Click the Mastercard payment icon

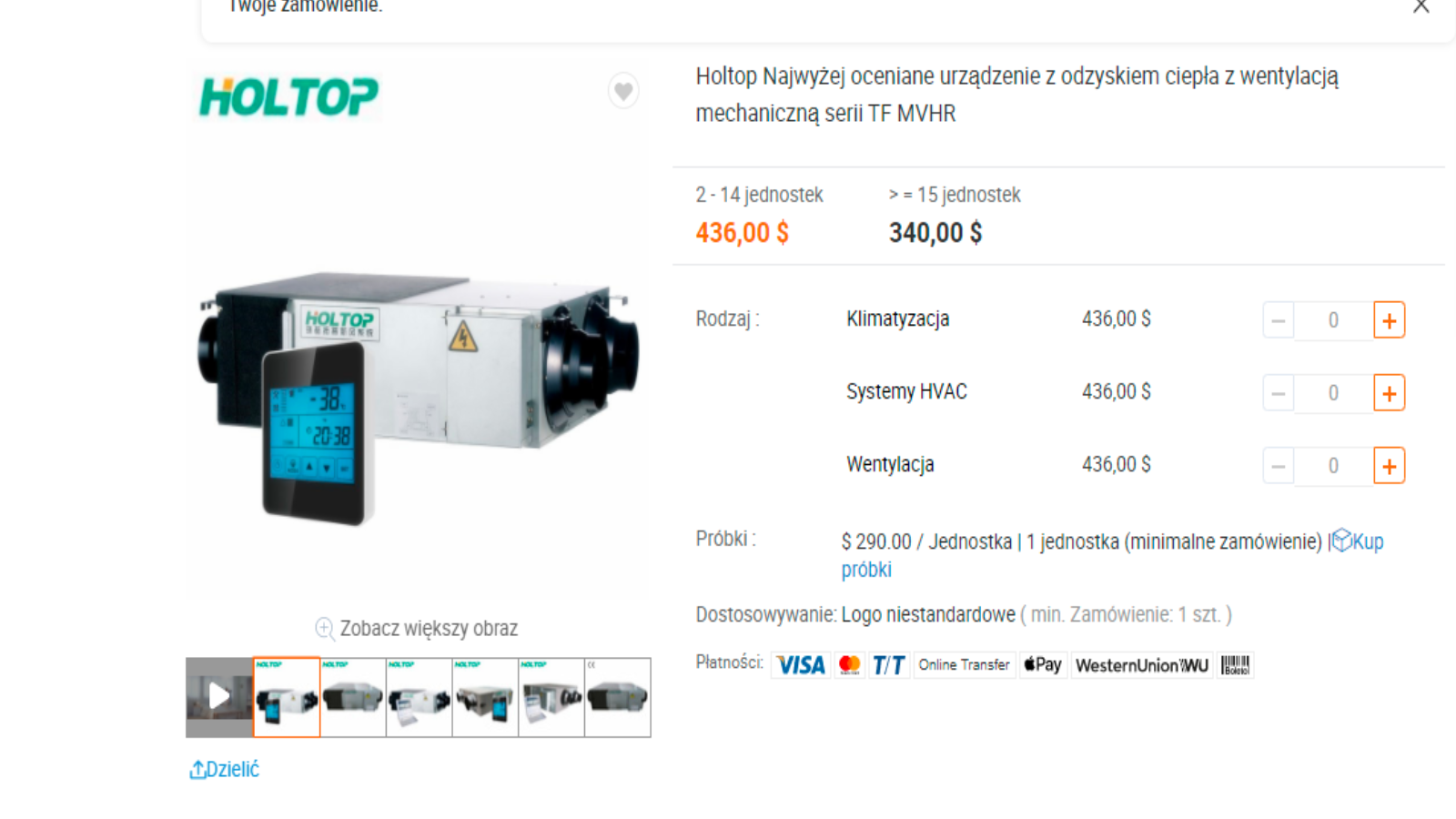click(x=850, y=665)
